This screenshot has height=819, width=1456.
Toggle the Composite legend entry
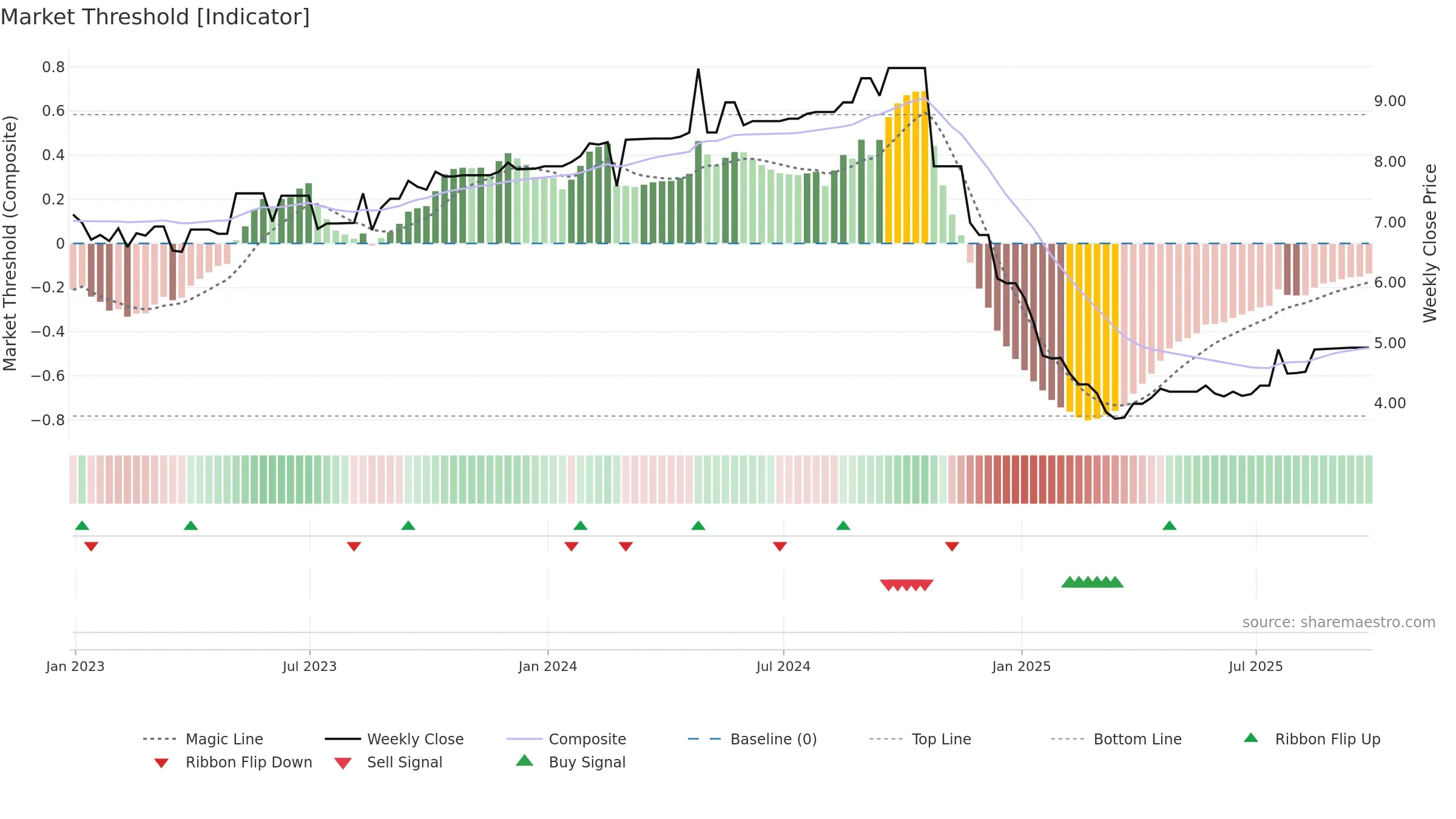coord(566,739)
